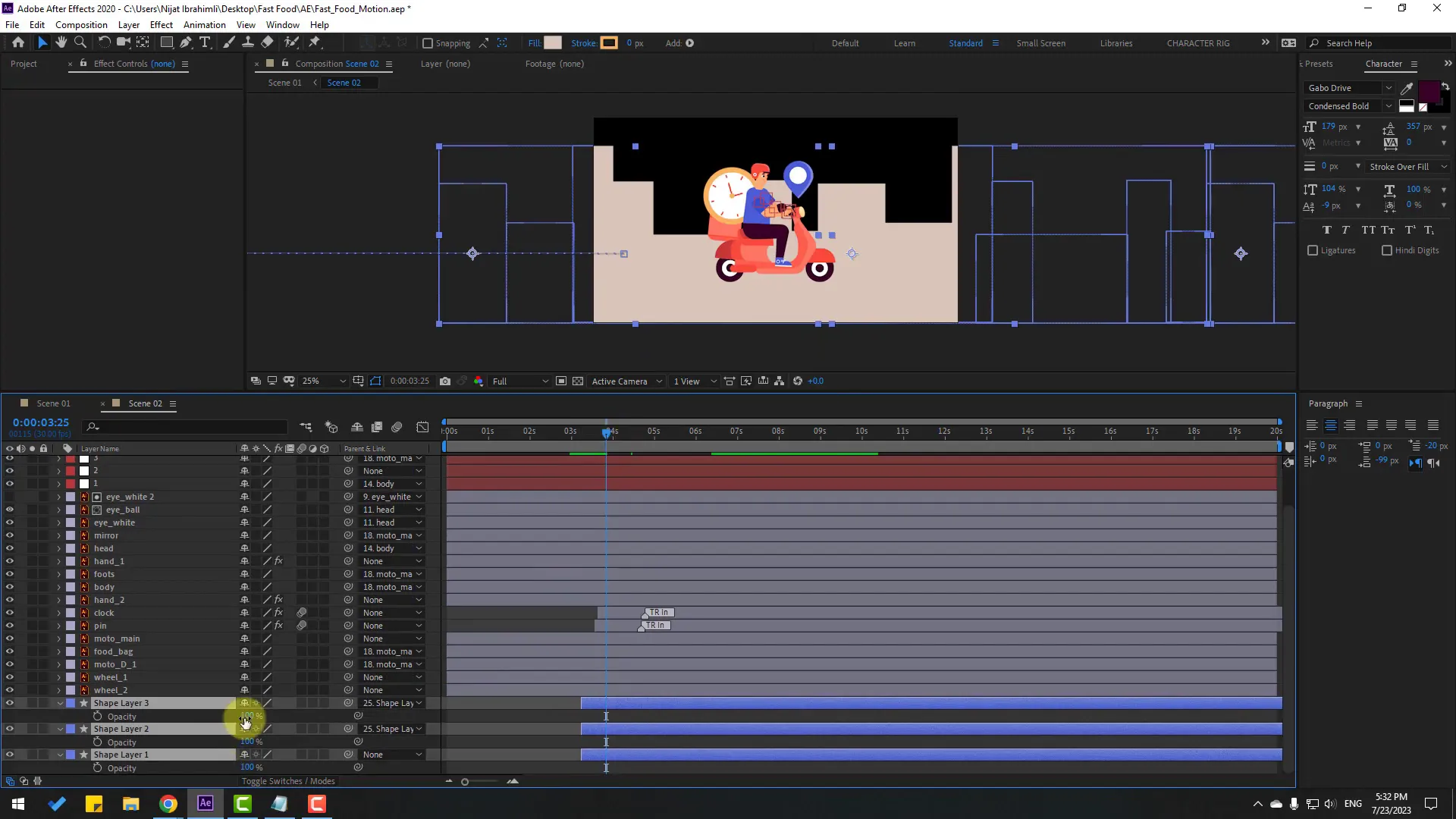Open the Graph Editor
Image resolution: width=1456 pixels, height=819 pixels.
(x=422, y=427)
